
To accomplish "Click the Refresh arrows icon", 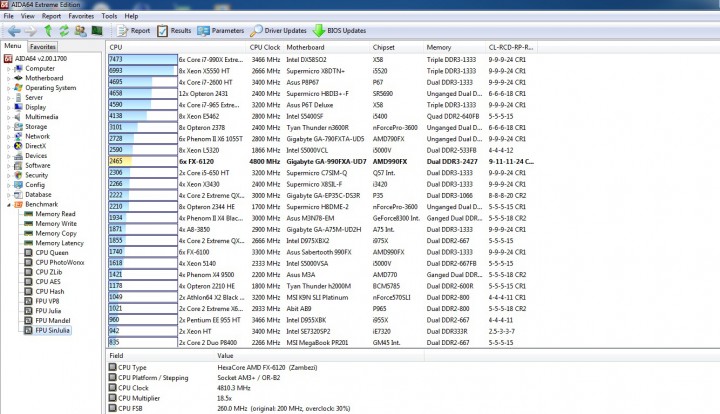I will pyautogui.click(x=64, y=31).
